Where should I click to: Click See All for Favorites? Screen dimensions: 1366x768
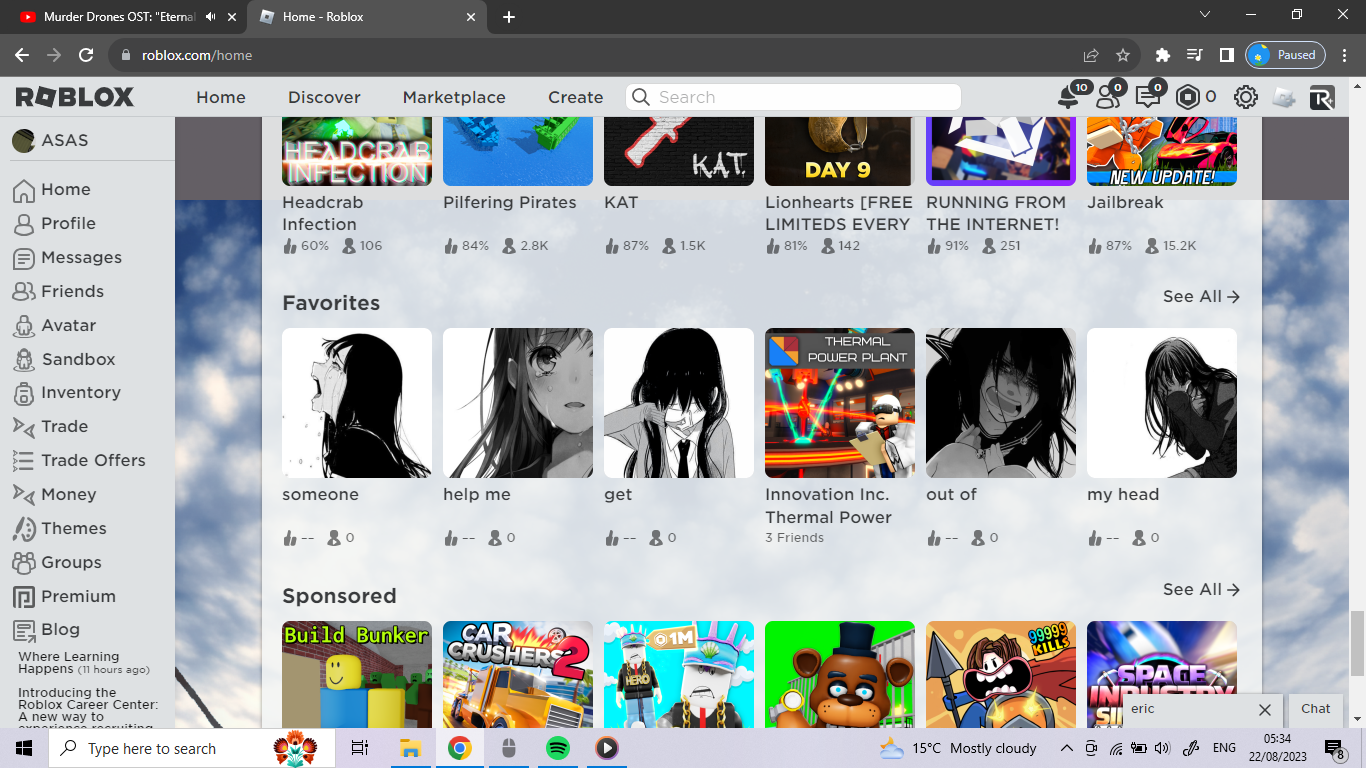1201,296
